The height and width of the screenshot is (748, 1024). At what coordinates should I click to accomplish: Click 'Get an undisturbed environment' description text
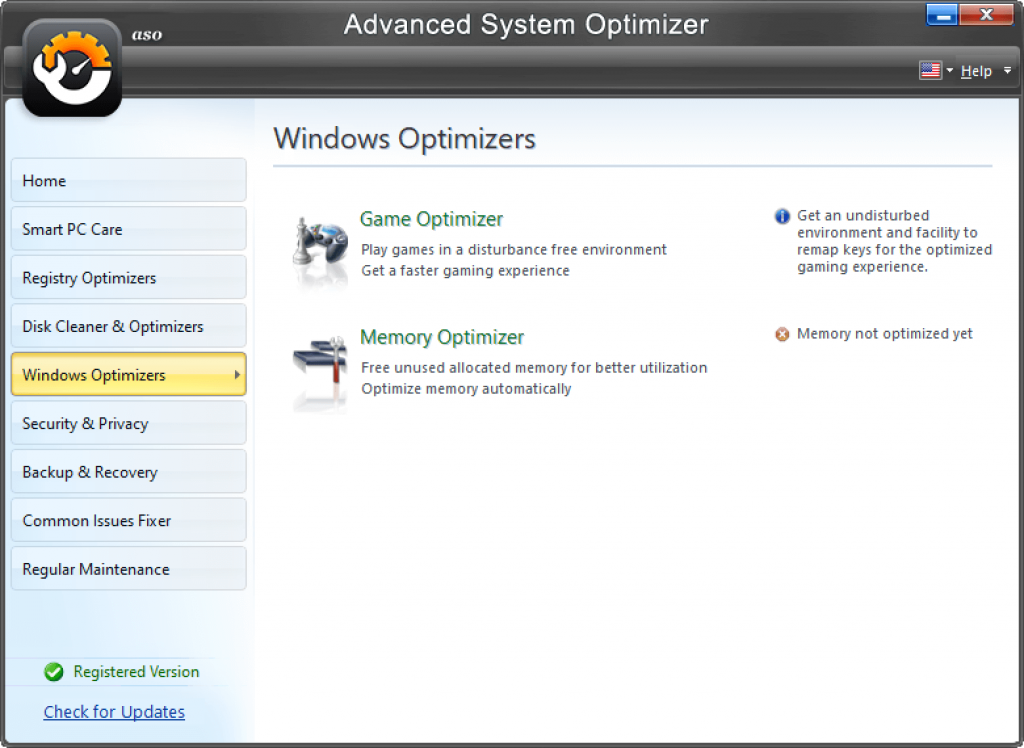(x=894, y=241)
